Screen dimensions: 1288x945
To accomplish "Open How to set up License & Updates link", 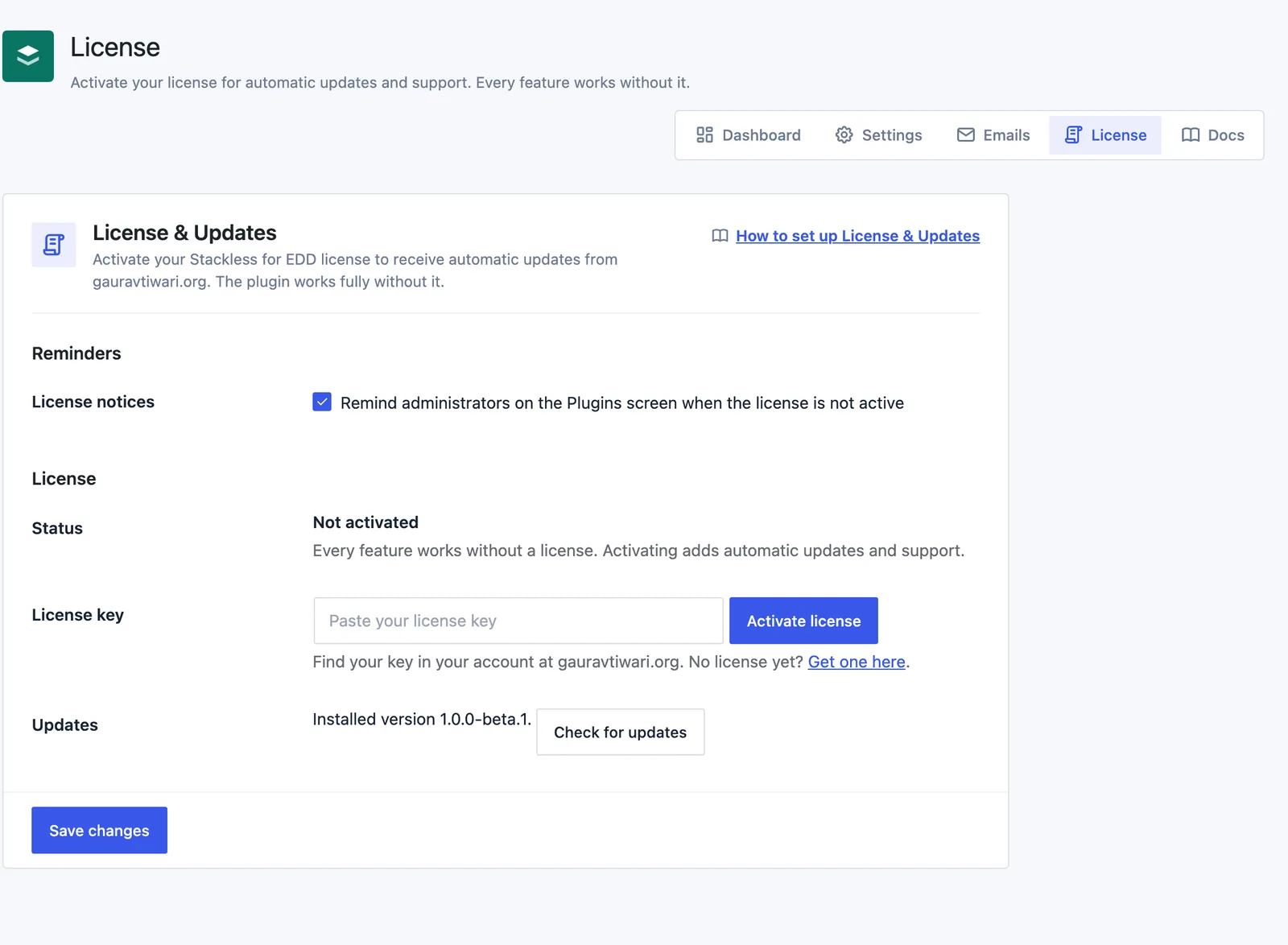I will (x=857, y=236).
